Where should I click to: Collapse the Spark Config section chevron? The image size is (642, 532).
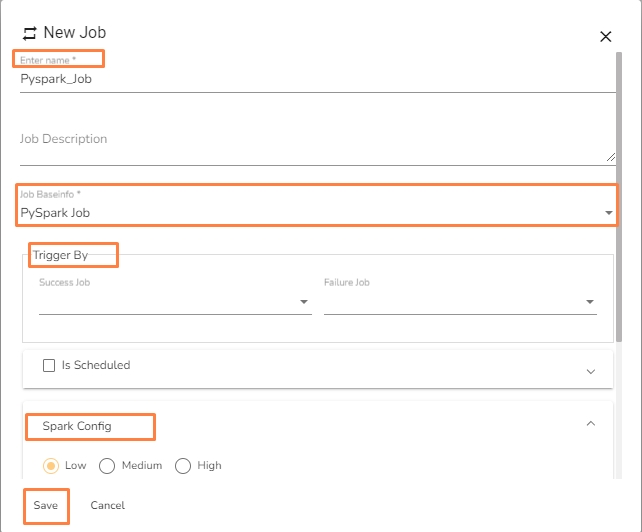click(590, 424)
